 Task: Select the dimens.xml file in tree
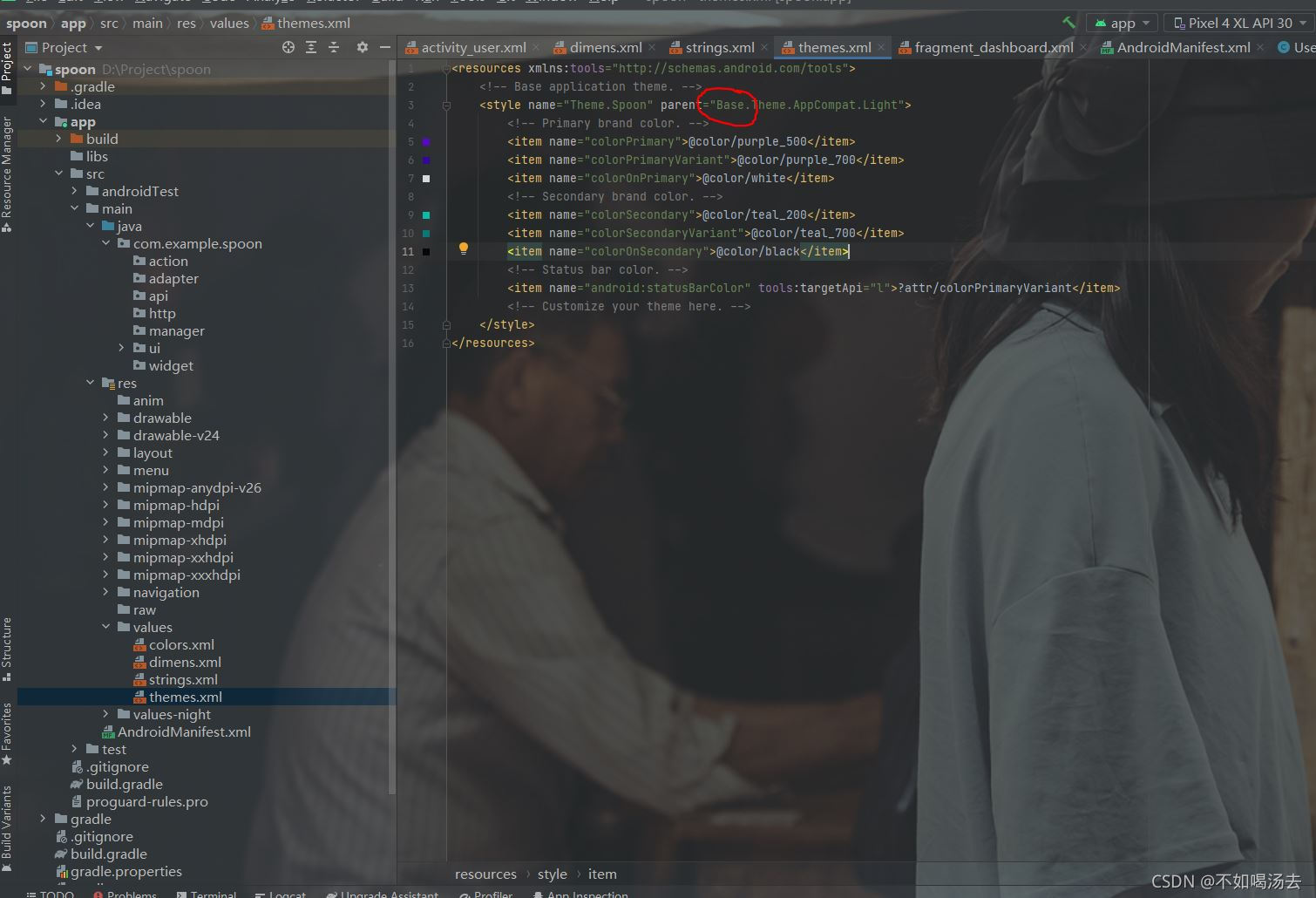click(177, 662)
